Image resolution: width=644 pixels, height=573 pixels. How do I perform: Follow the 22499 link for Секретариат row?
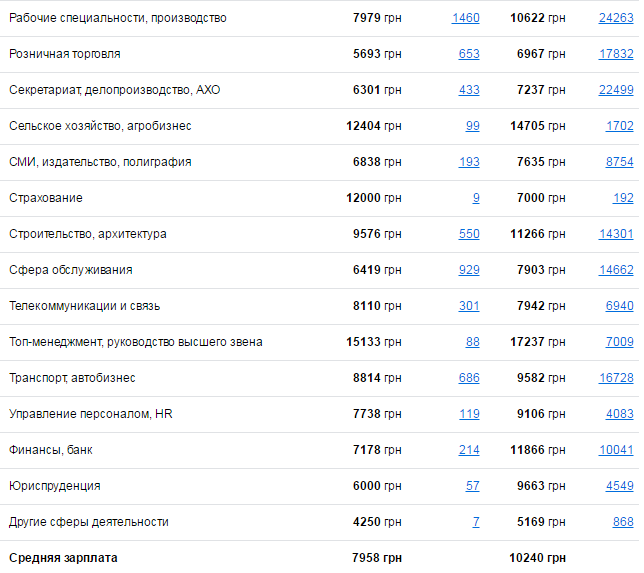(x=615, y=90)
